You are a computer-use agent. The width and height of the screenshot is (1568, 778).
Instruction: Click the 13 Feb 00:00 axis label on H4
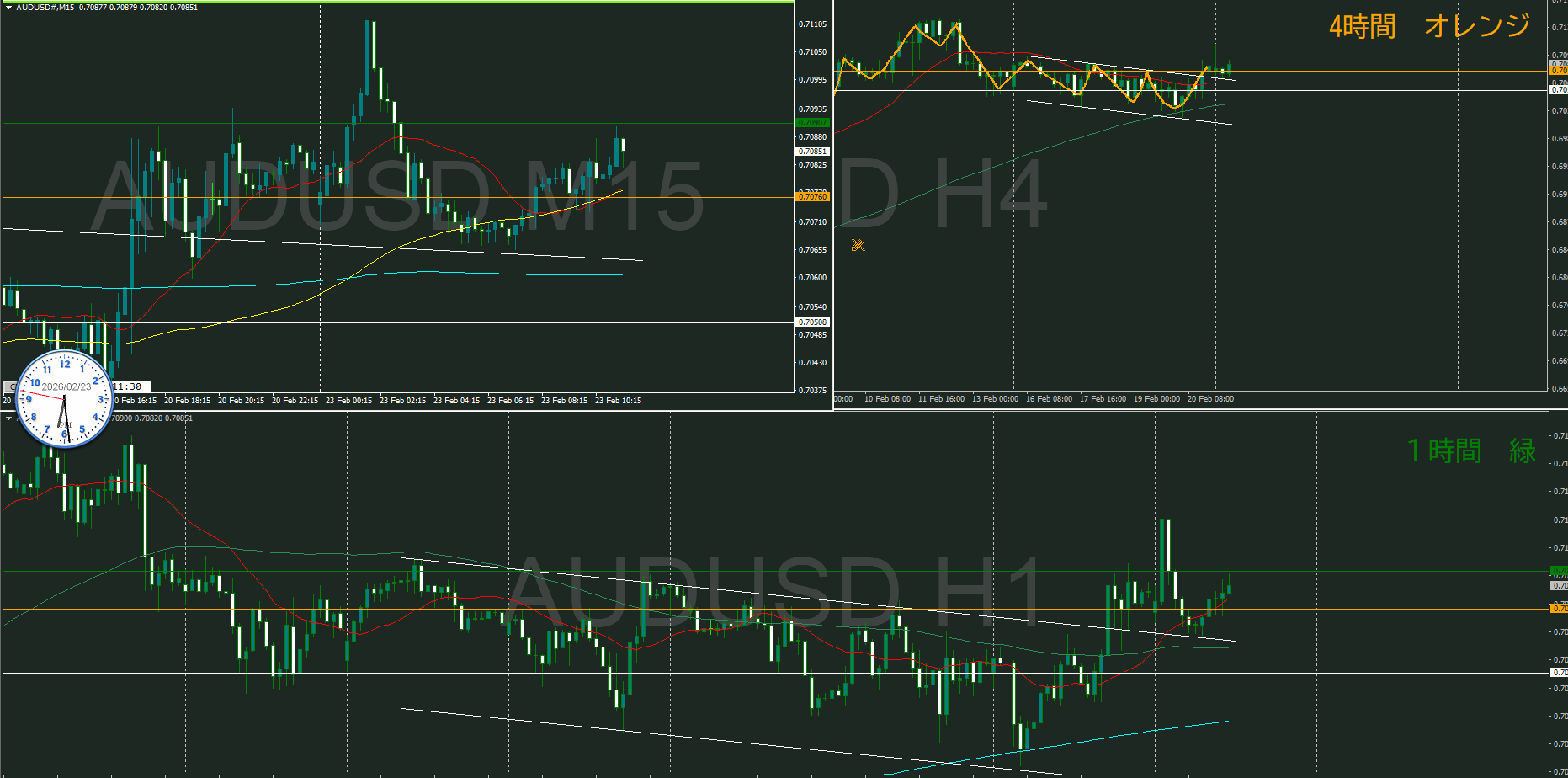point(995,399)
